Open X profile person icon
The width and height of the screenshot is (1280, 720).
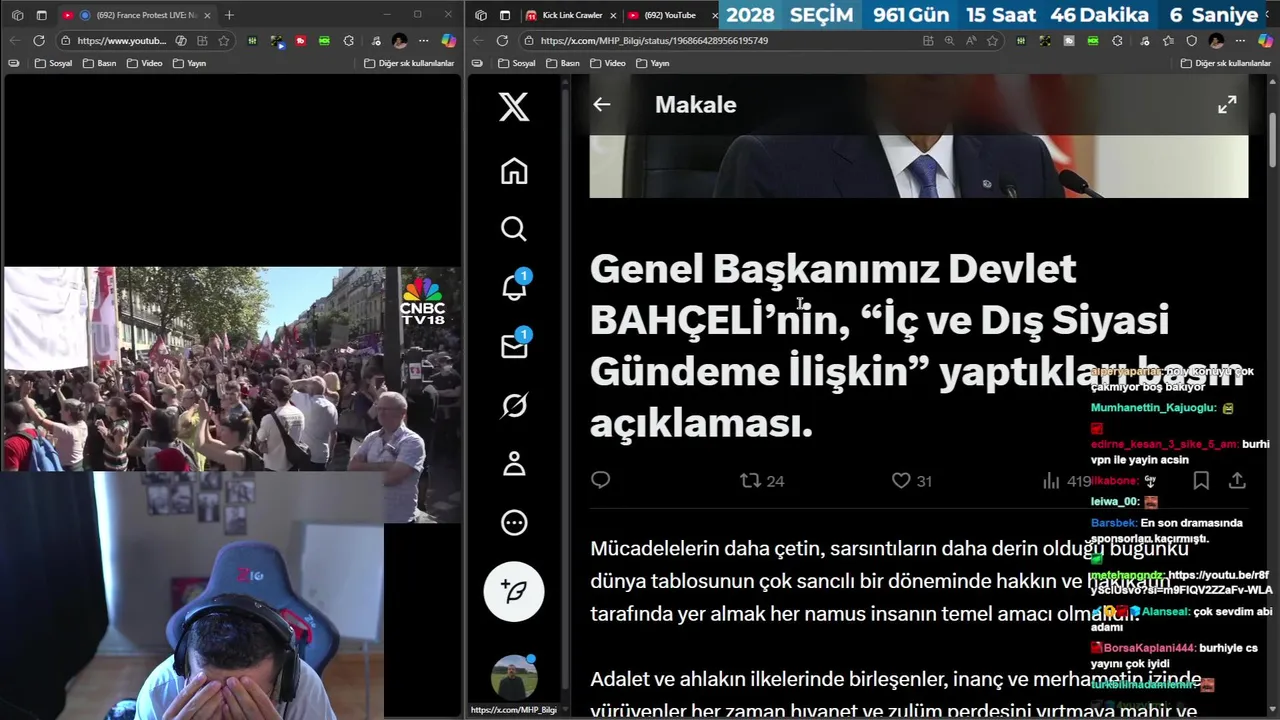tap(514, 463)
